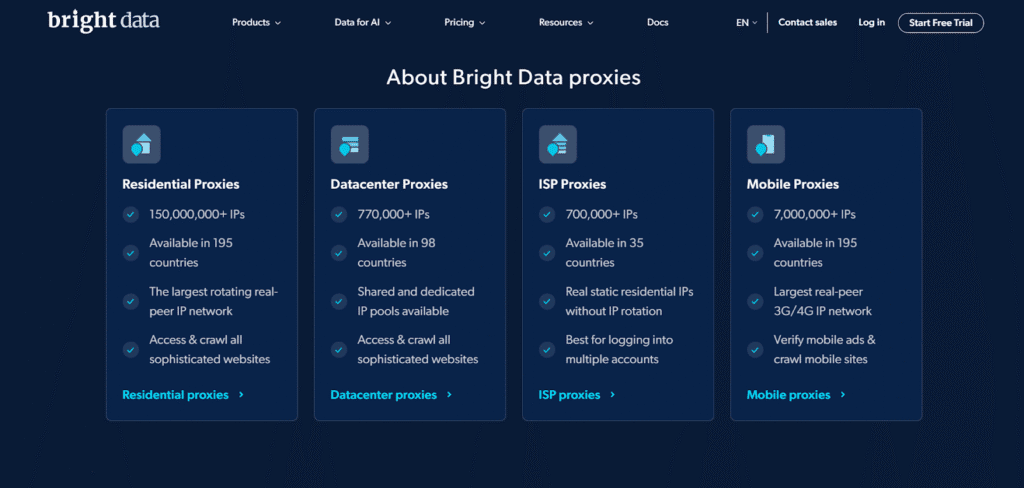The width and height of the screenshot is (1024, 488).
Task: Open Contact sales from the header
Action: tap(807, 22)
